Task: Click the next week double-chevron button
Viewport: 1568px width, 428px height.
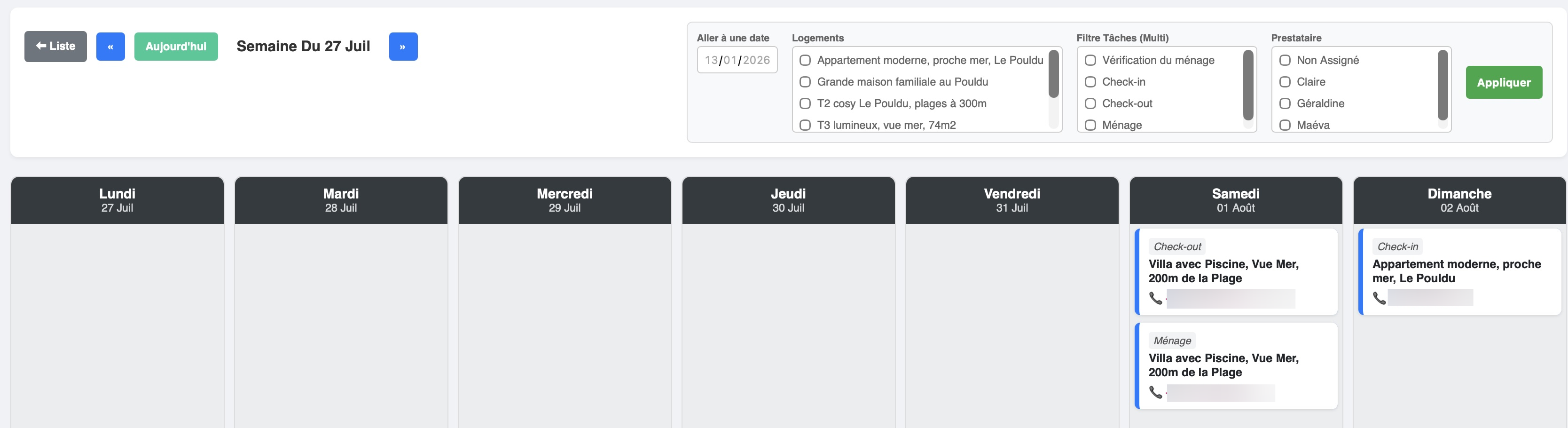Action: tap(403, 47)
